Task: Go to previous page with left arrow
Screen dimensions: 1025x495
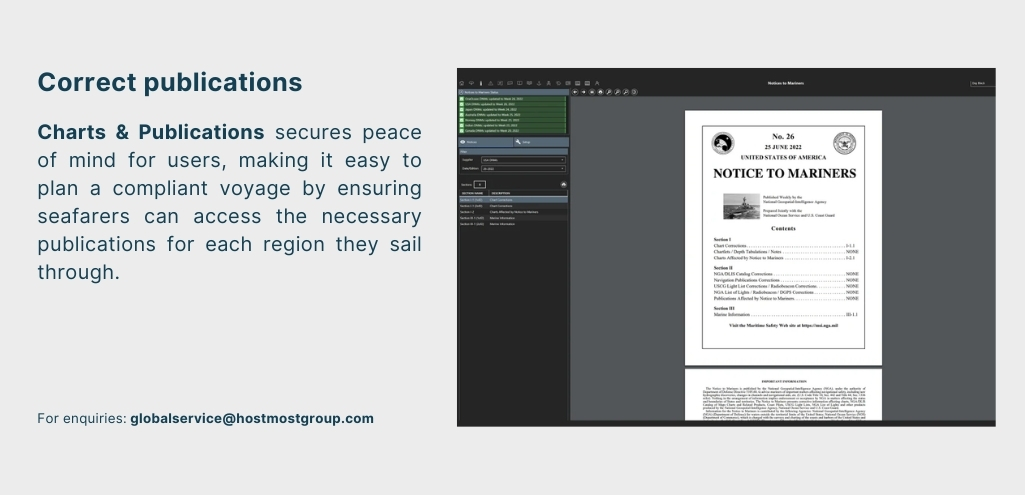Action: [x=576, y=91]
